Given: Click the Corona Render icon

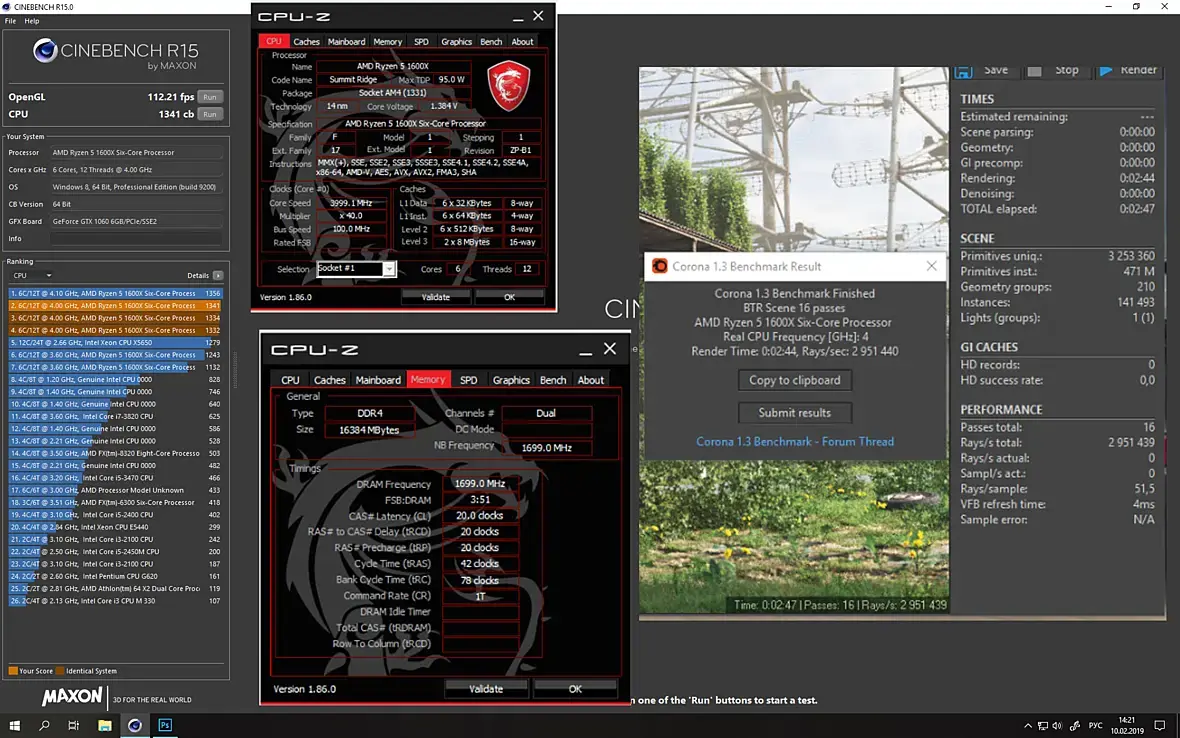Looking at the screenshot, I should [x=1105, y=71].
